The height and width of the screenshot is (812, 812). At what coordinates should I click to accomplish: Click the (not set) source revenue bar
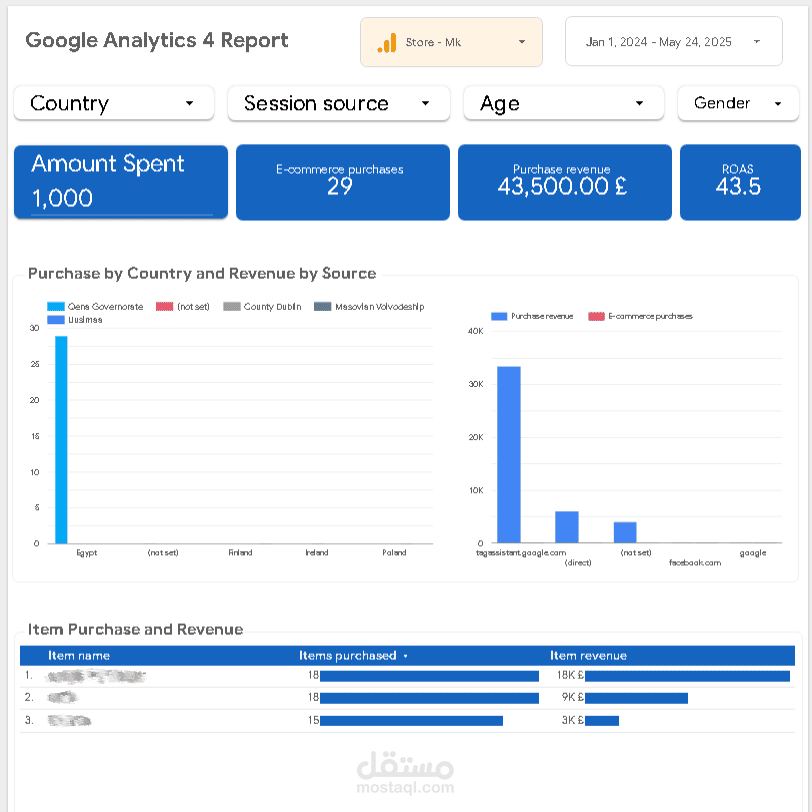[x=625, y=532]
